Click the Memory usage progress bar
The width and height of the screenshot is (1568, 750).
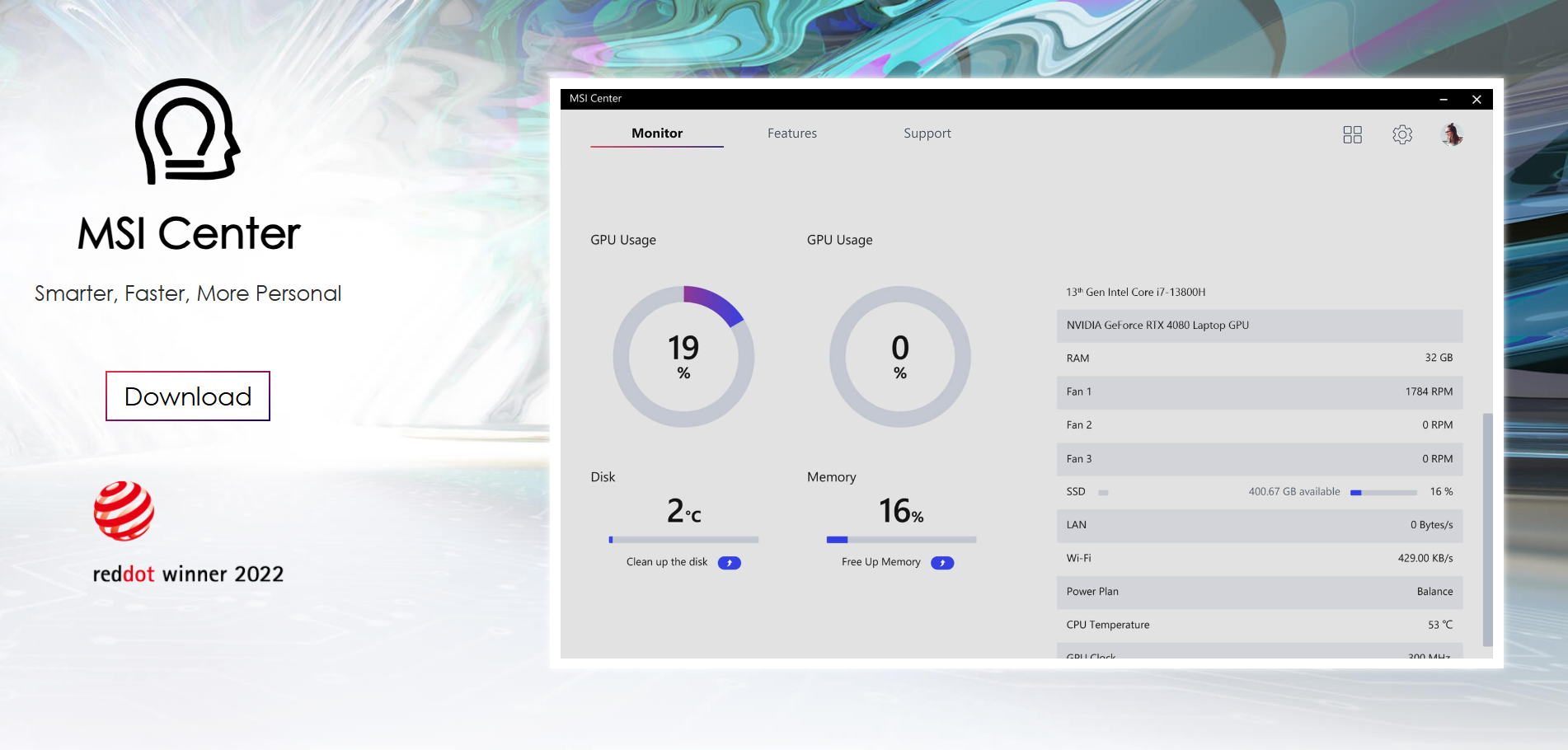[x=901, y=540]
